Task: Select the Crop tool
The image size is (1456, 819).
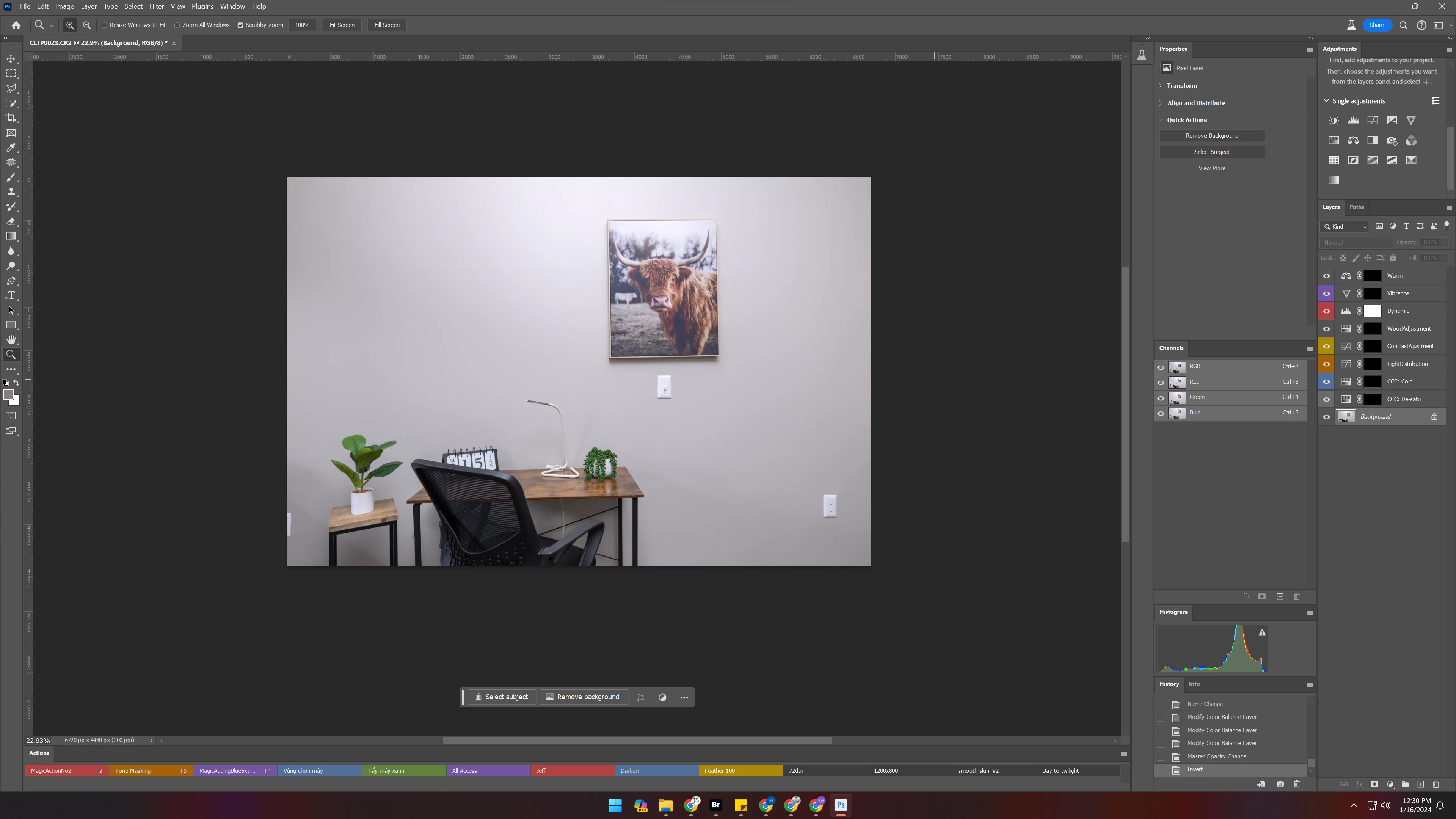Action: [11, 118]
